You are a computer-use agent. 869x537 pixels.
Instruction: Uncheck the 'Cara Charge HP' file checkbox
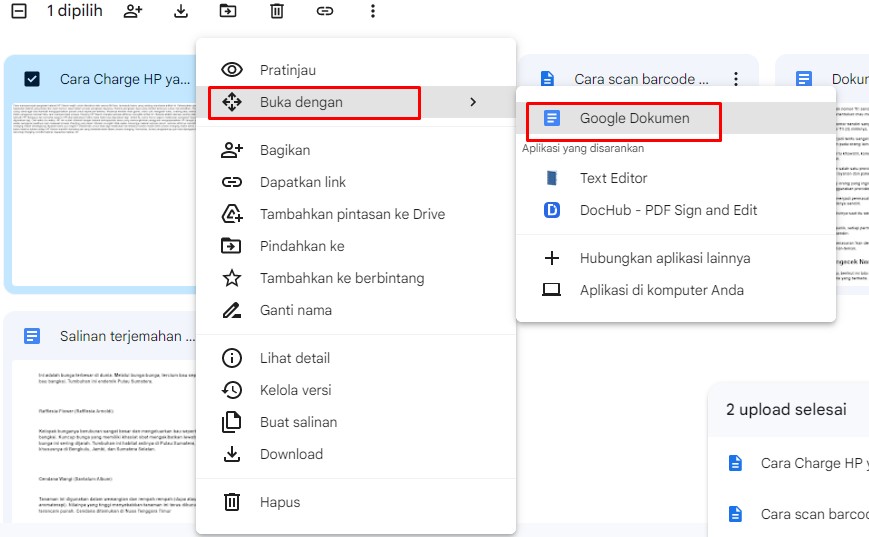[x=32, y=79]
